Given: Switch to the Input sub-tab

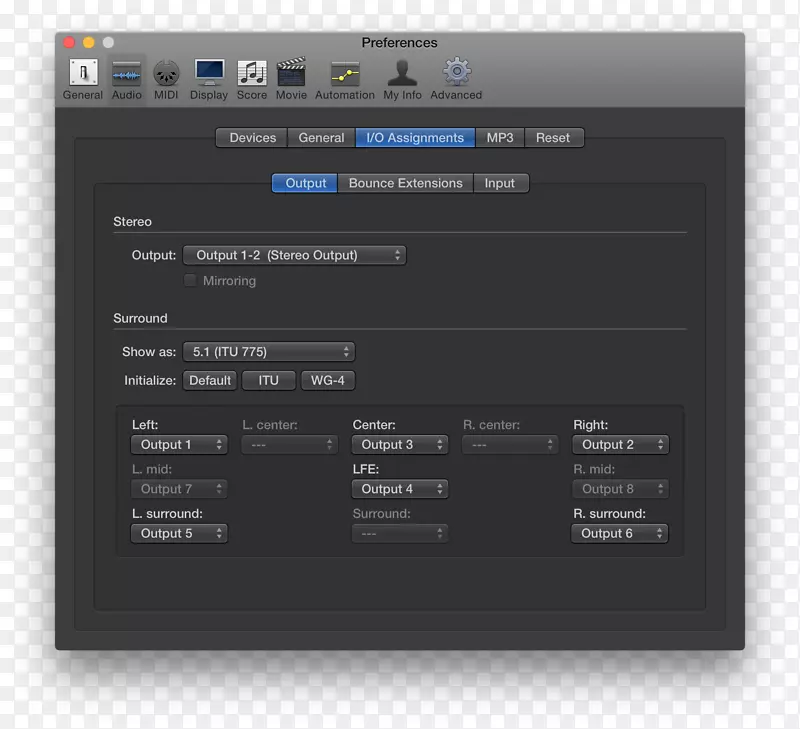Looking at the screenshot, I should pyautogui.click(x=500, y=183).
